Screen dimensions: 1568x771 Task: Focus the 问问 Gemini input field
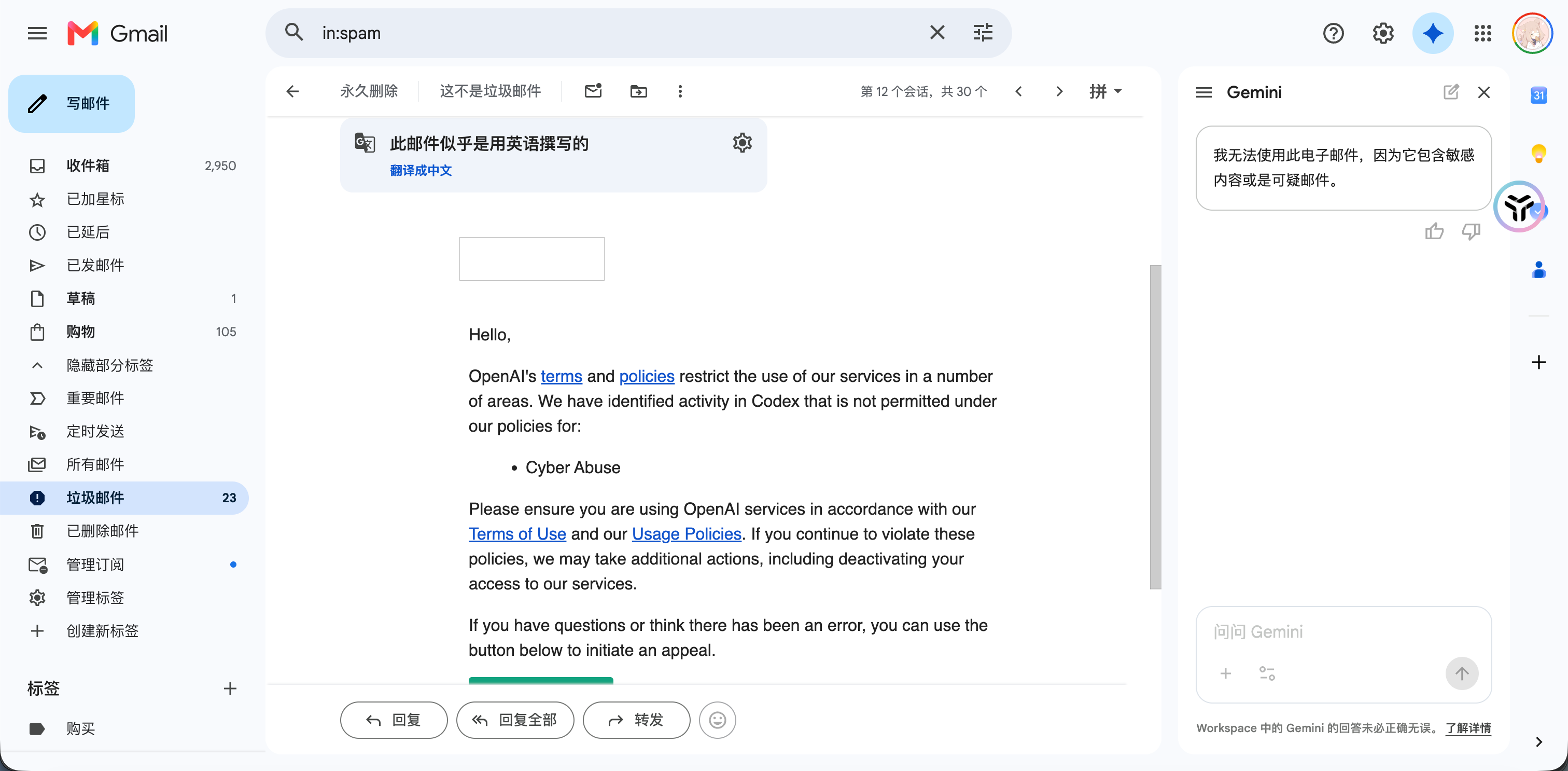point(1343,632)
